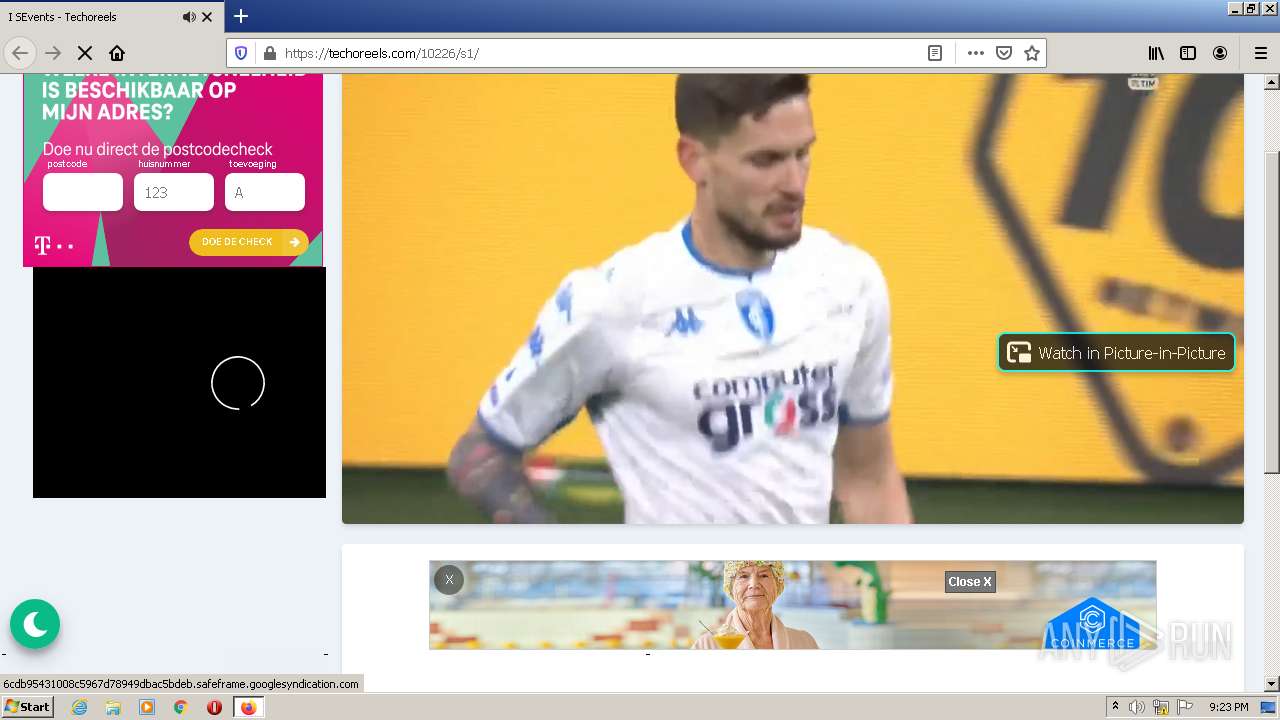Mute the SEvents tab audio
Screen dimensions: 1280x720
point(189,17)
